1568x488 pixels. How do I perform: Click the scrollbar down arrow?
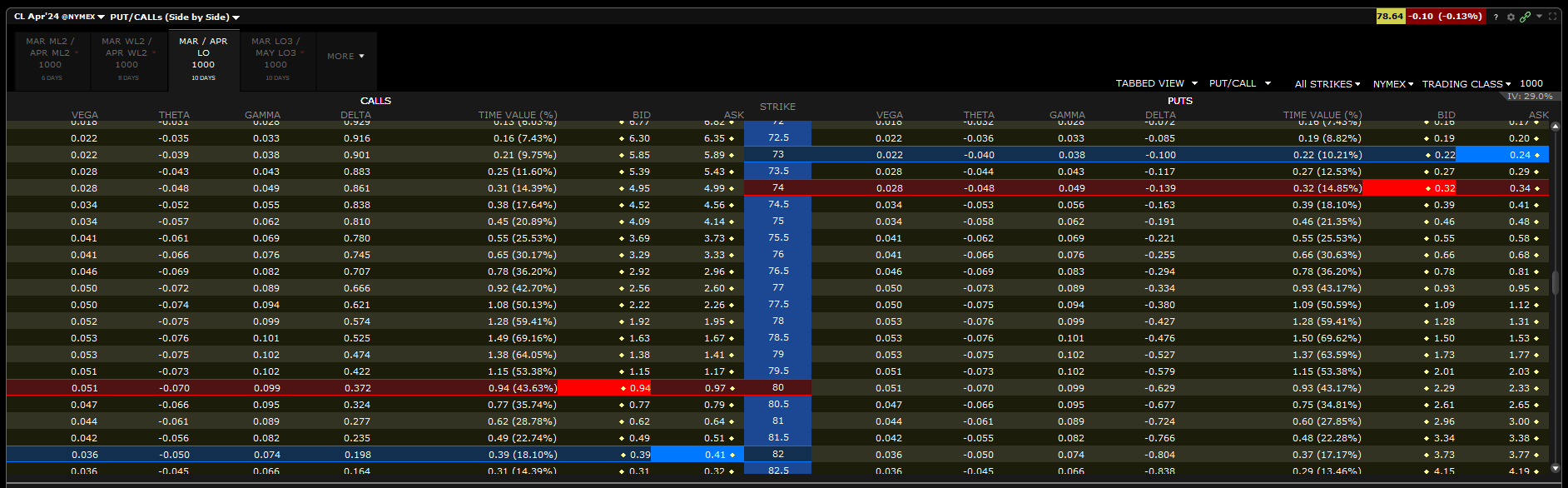tap(1555, 469)
